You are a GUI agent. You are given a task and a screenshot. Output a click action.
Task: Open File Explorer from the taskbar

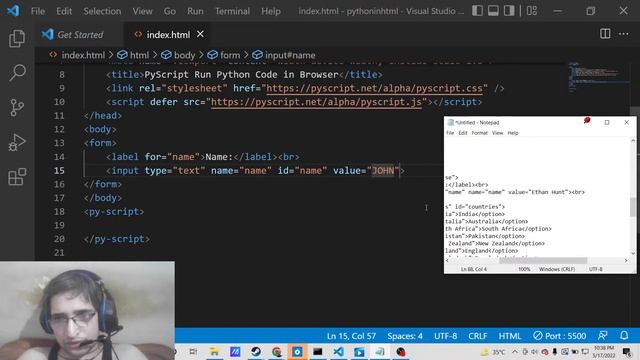214,351
